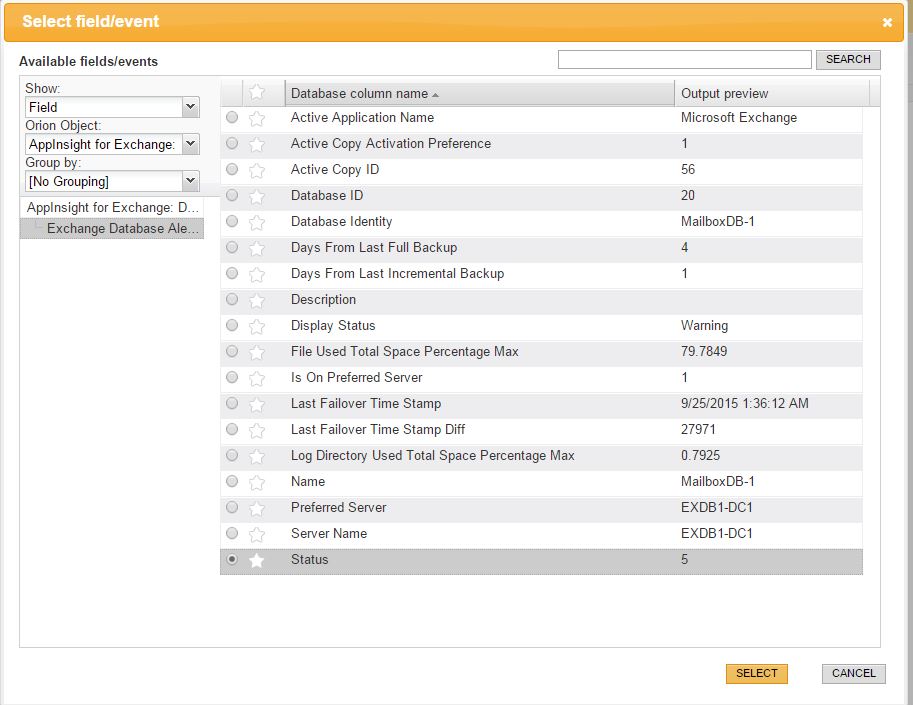
Task: Click the SEARCH button
Action: point(848,59)
